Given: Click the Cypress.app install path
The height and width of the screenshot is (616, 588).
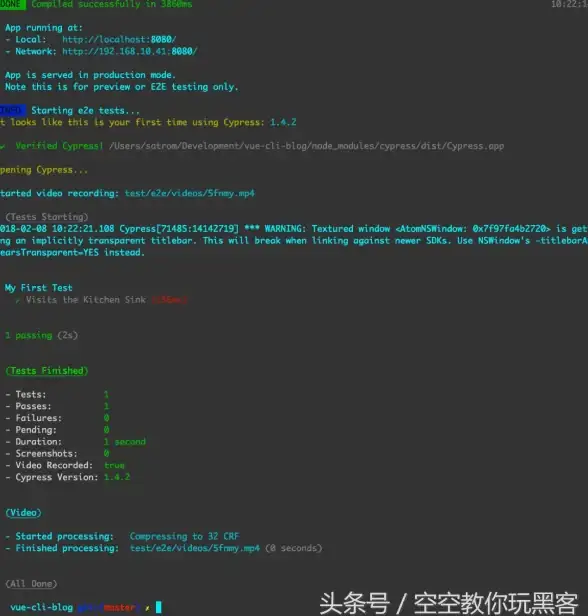Looking at the screenshot, I should [306, 146].
